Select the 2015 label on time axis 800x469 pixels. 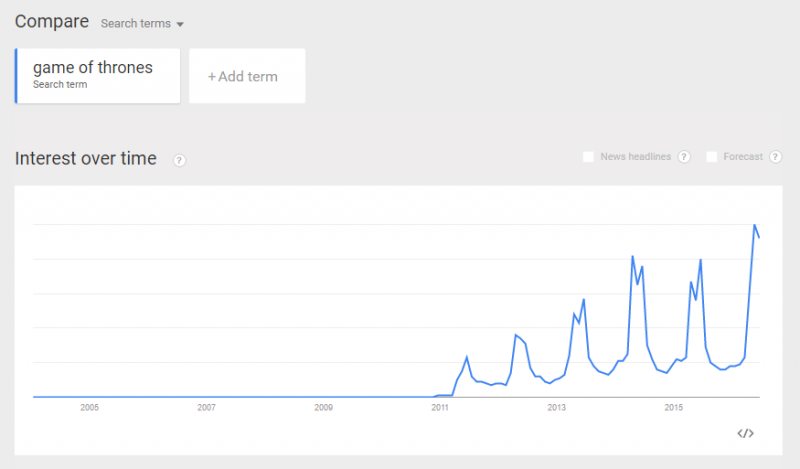(x=673, y=407)
